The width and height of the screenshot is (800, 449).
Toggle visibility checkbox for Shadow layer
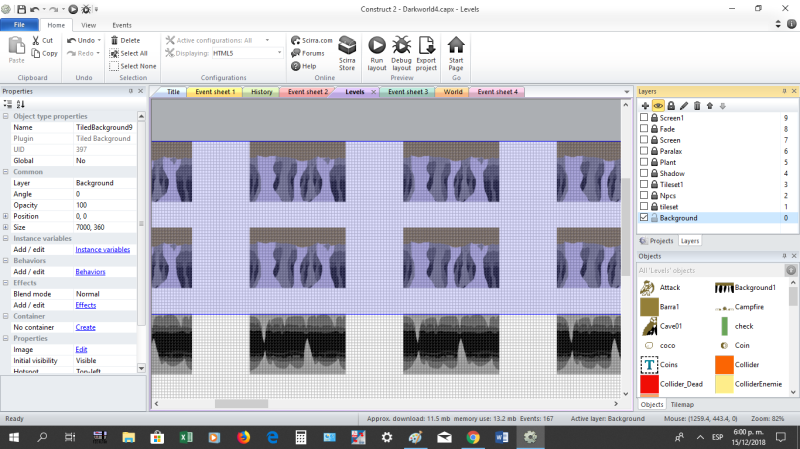click(x=644, y=173)
